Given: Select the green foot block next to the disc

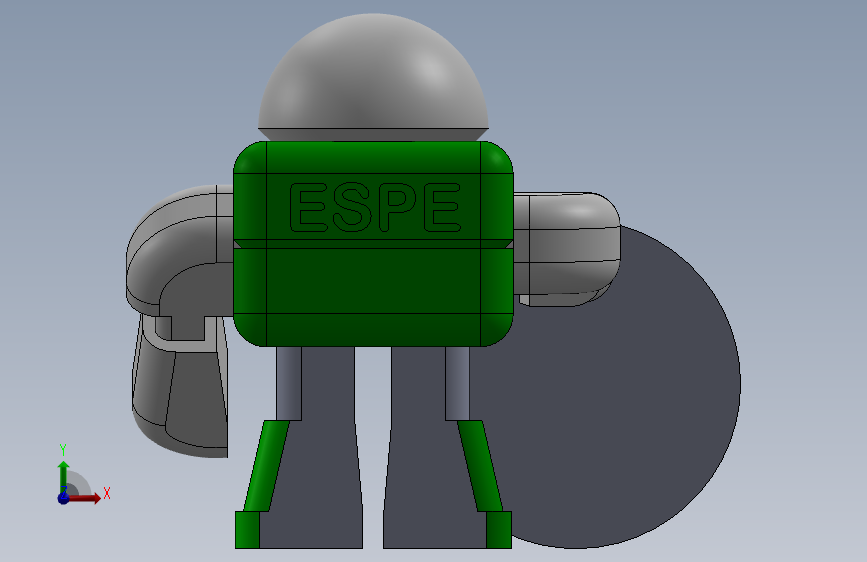Looking at the screenshot, I should 499,530.
